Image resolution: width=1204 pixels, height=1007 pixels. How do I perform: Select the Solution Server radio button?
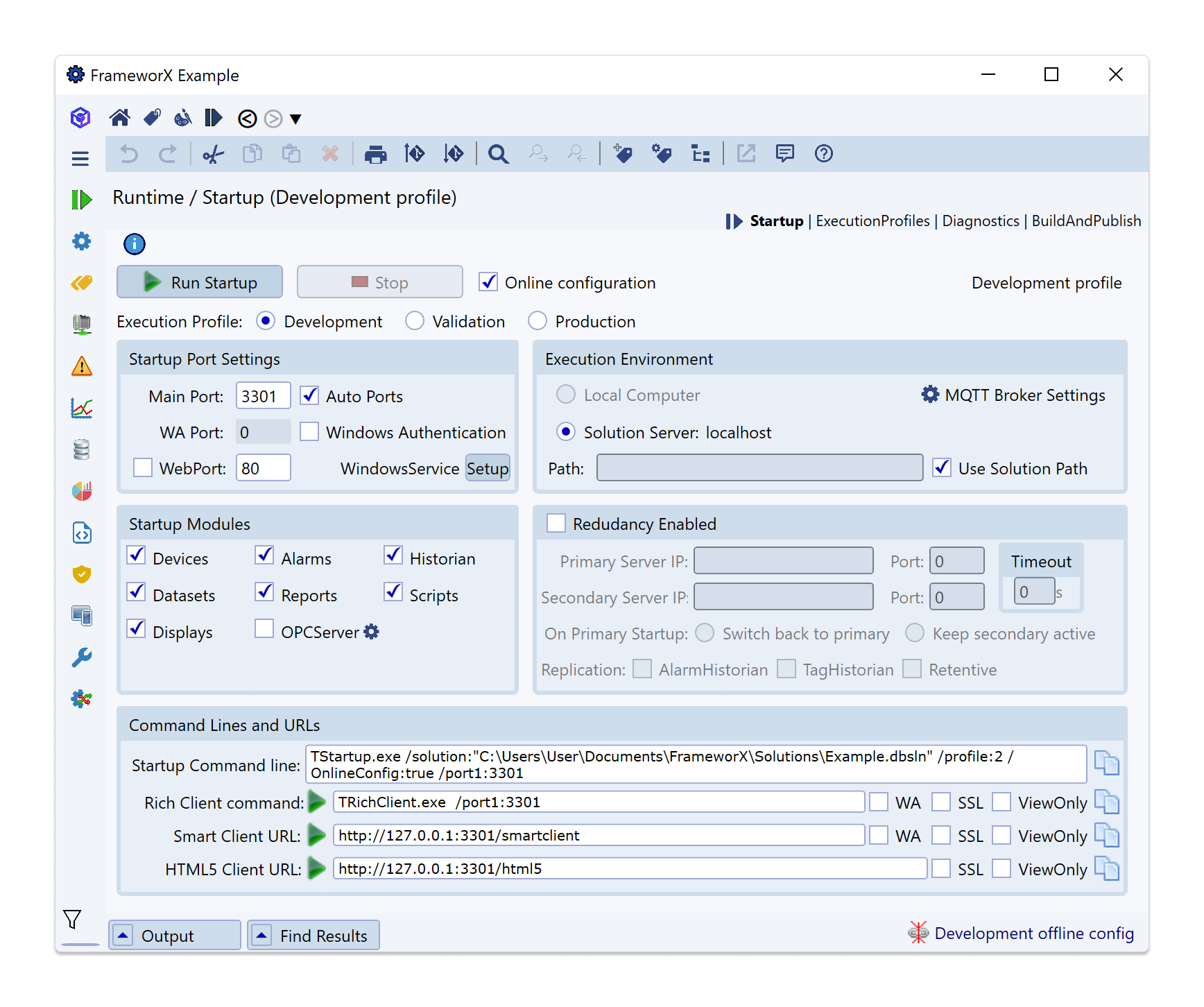(x=566, y=432)
